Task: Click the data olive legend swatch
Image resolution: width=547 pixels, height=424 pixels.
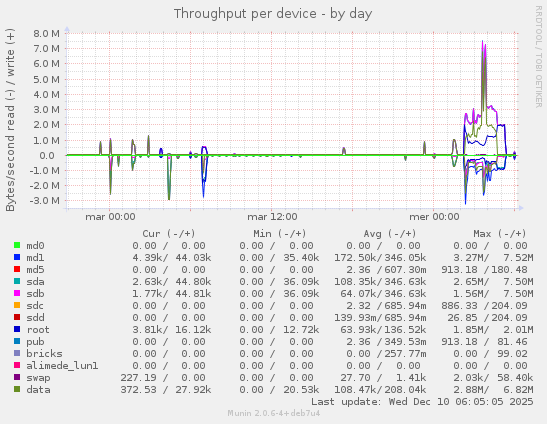Action: [x=17, y=389]
